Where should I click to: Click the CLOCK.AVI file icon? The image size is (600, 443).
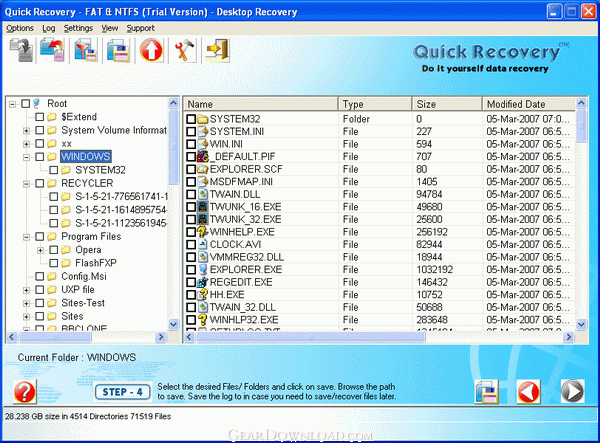coord(202,244)
